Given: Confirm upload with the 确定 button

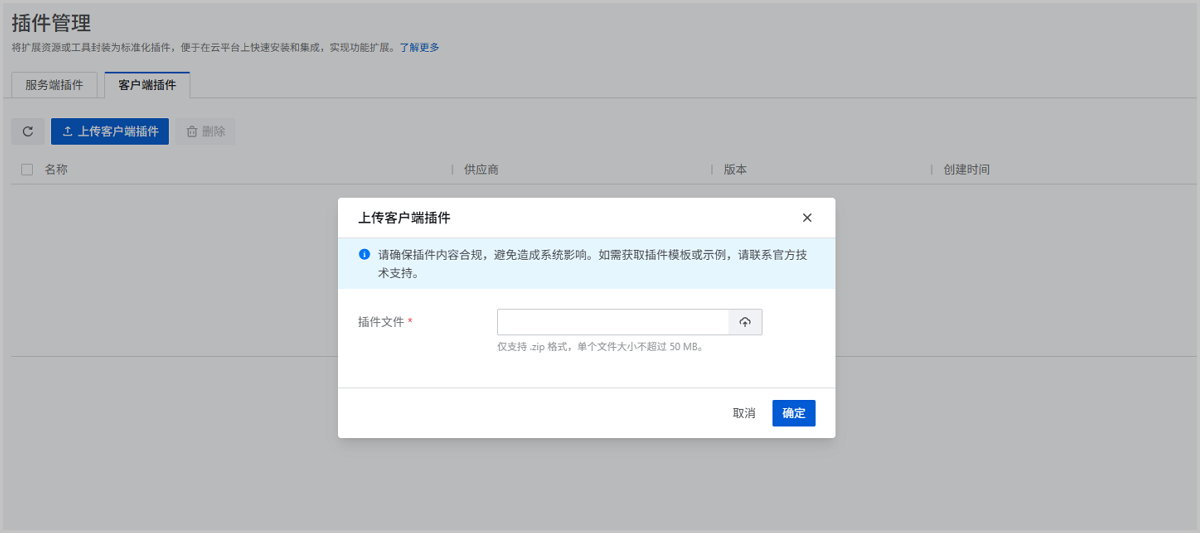Looking at the screenshot, I should (793, 413).
